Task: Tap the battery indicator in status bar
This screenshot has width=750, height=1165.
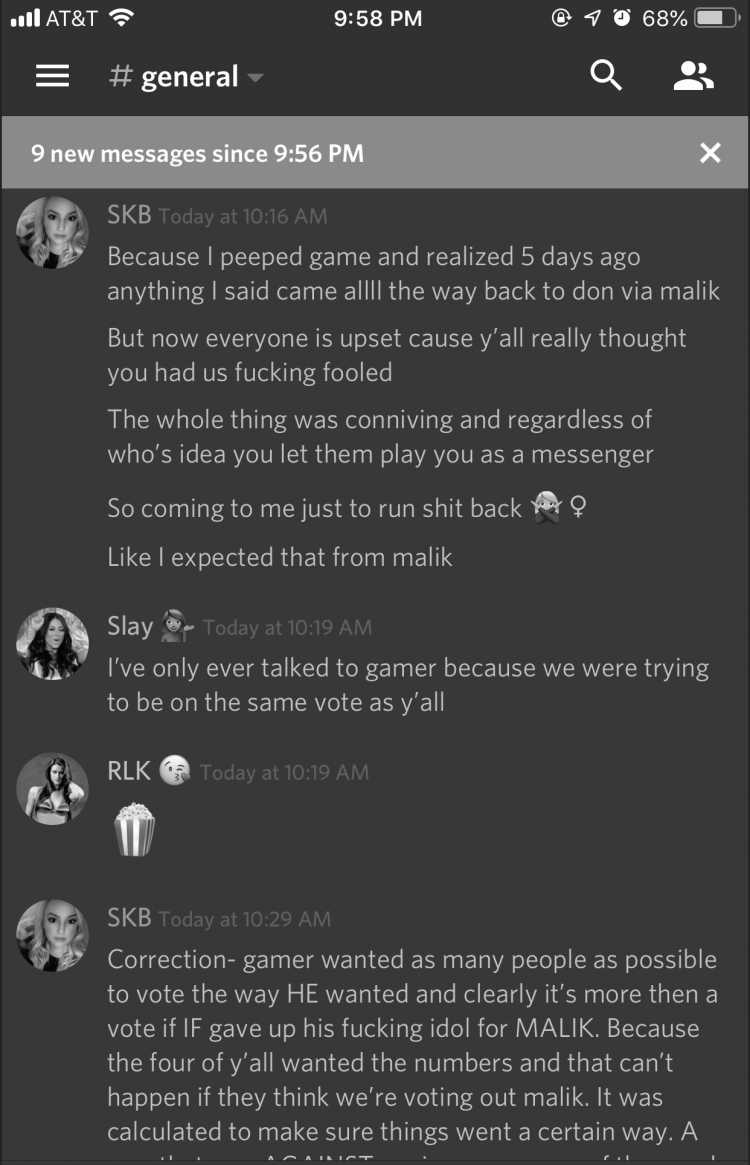Action: [x=716, y=18]
